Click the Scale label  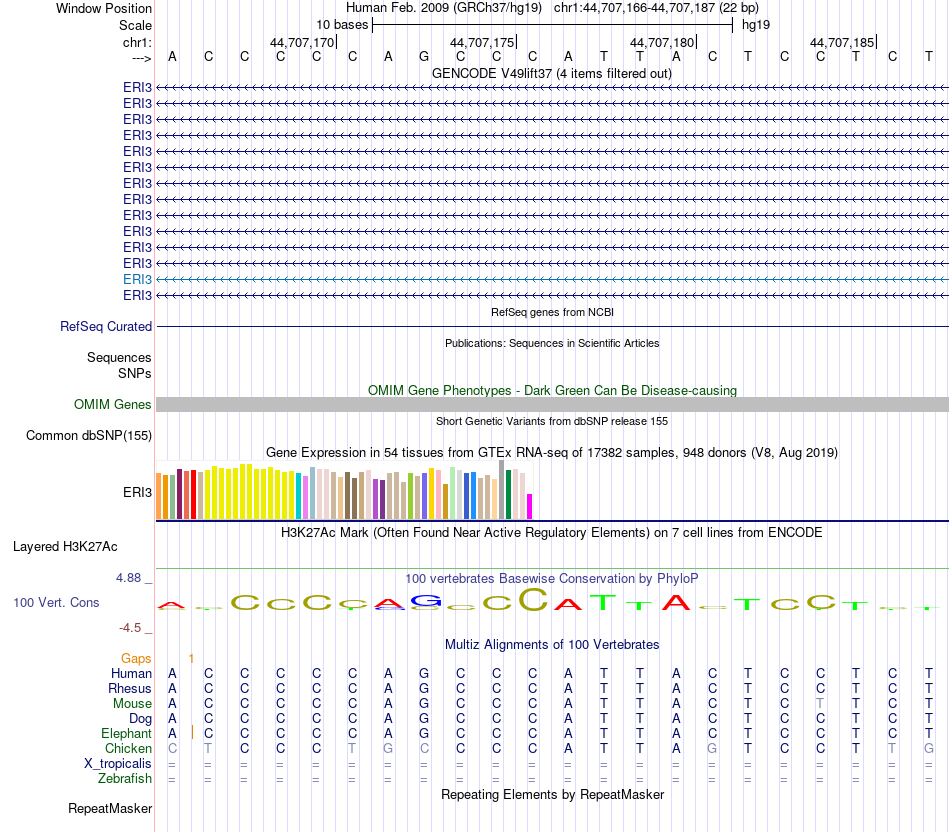136,25
